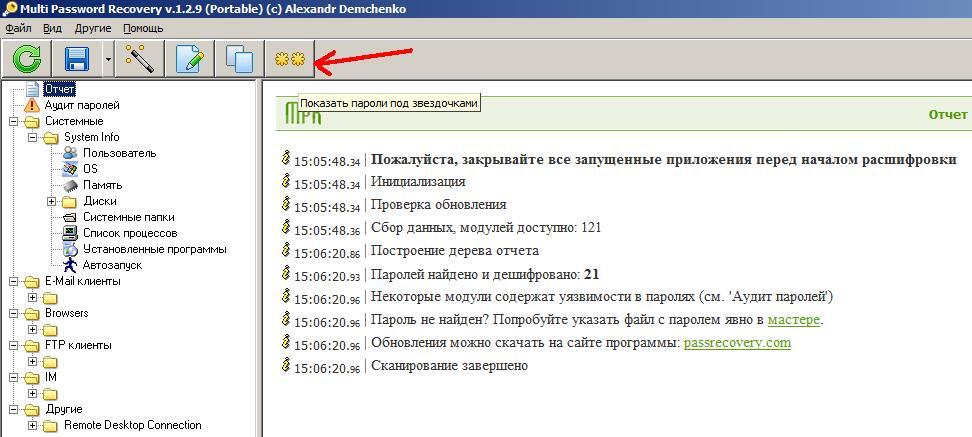Select Список процессов in the tree
This screenshot has width=972, height=437.
(130, 233)
